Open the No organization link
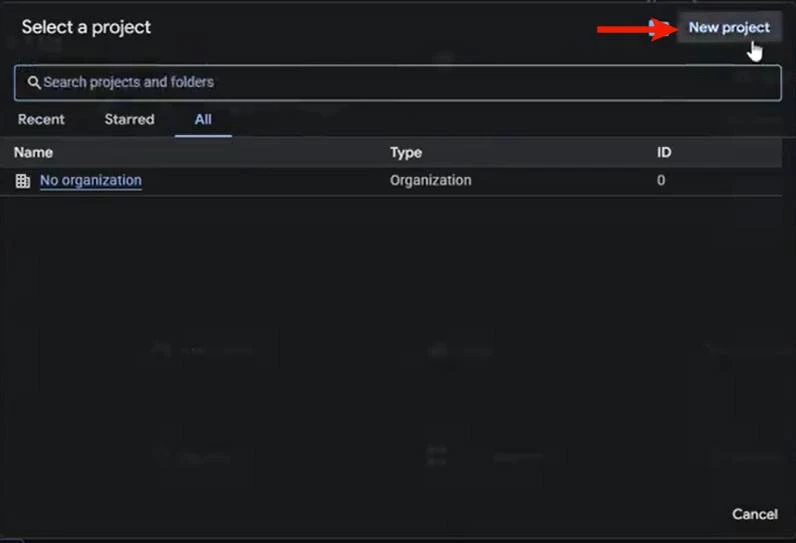Image resolution: width=796 pixels, height=543 pixels. pyautogui.click(x=91, y=181)
